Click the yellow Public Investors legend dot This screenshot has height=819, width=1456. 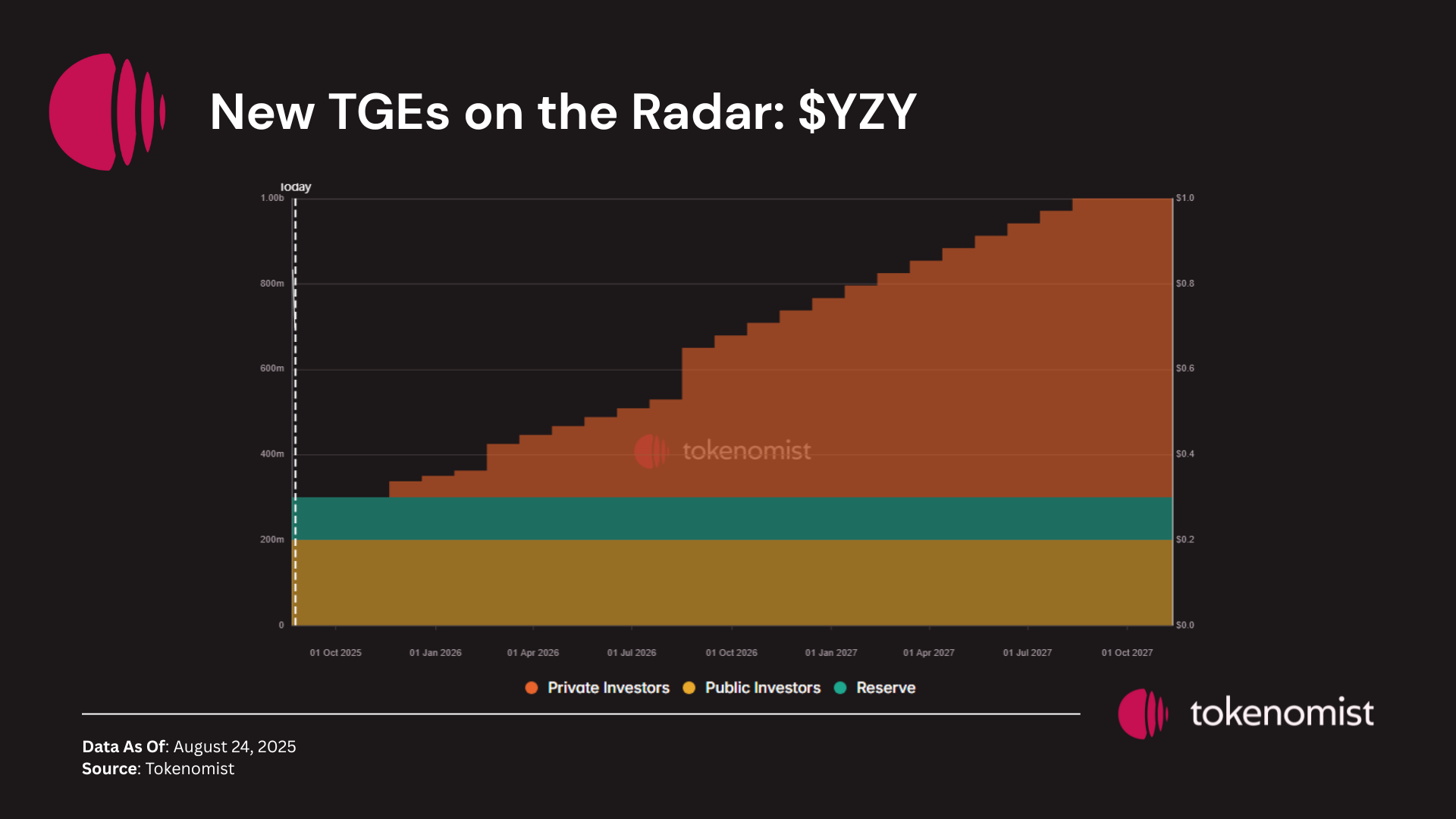(689, 688)
